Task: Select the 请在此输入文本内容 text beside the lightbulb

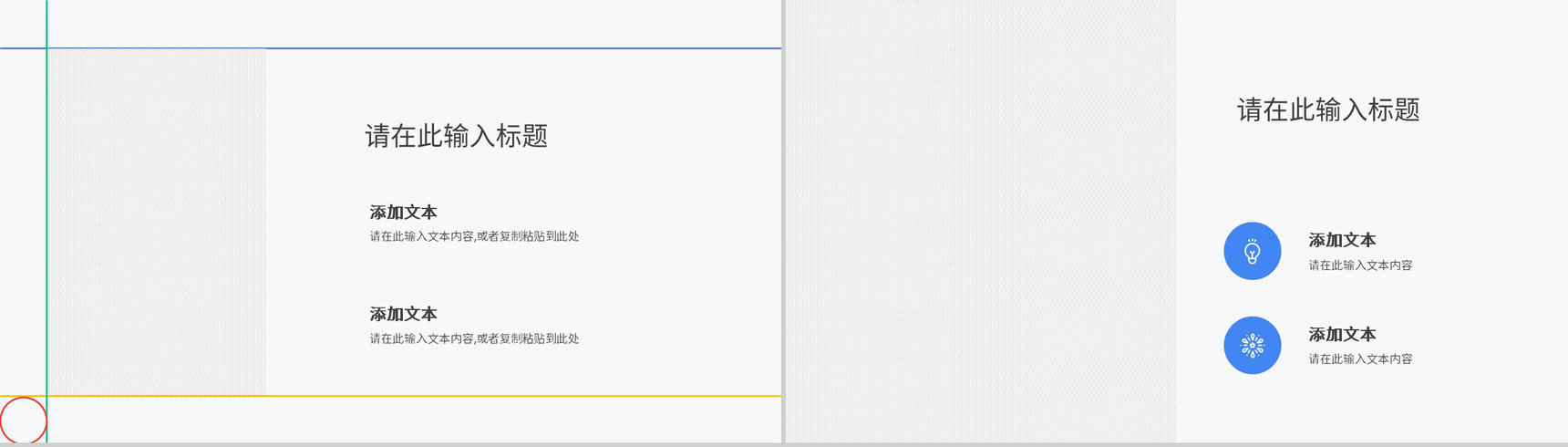Action: point(1360,265)
